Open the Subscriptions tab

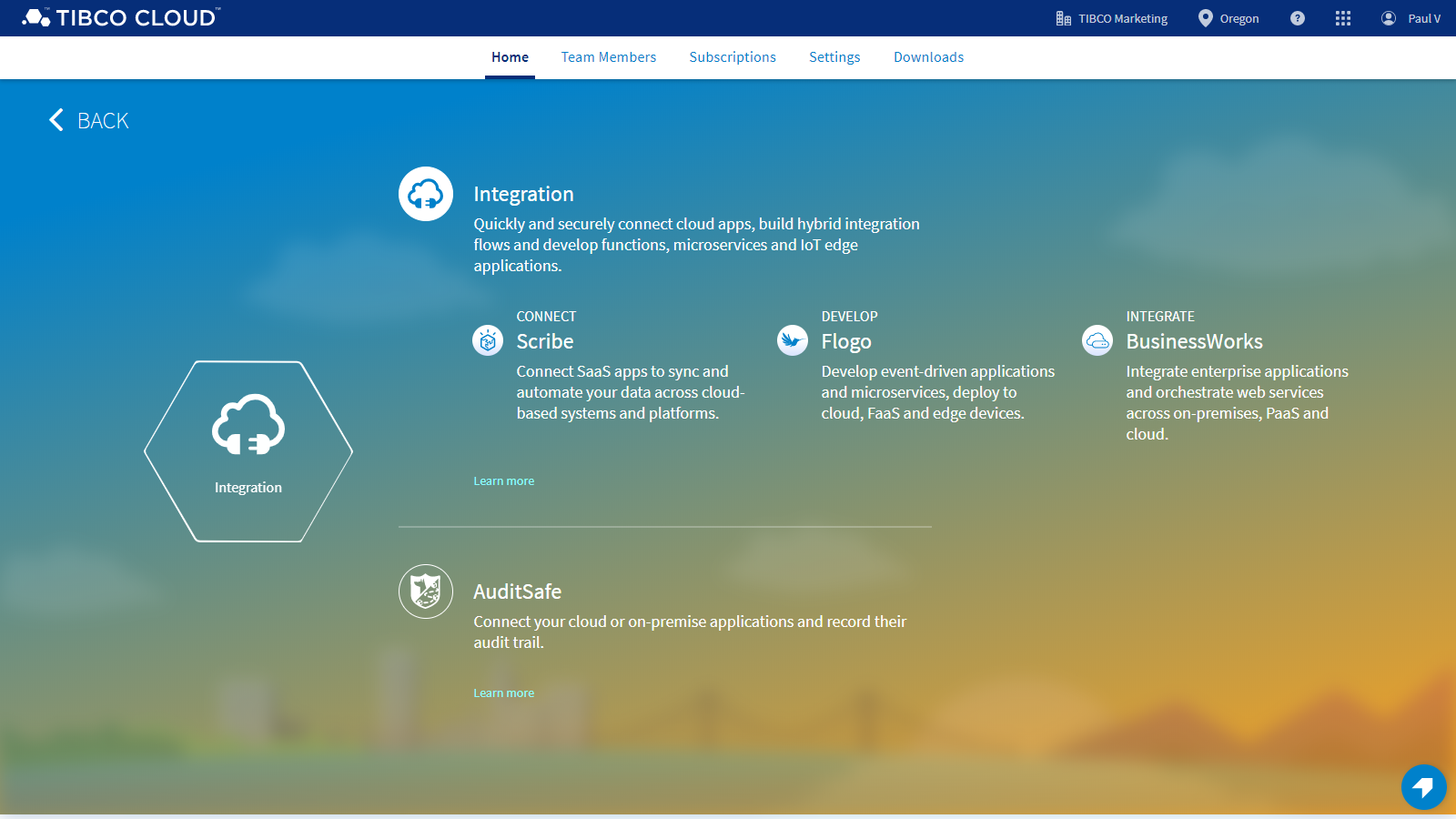point(733,56)
